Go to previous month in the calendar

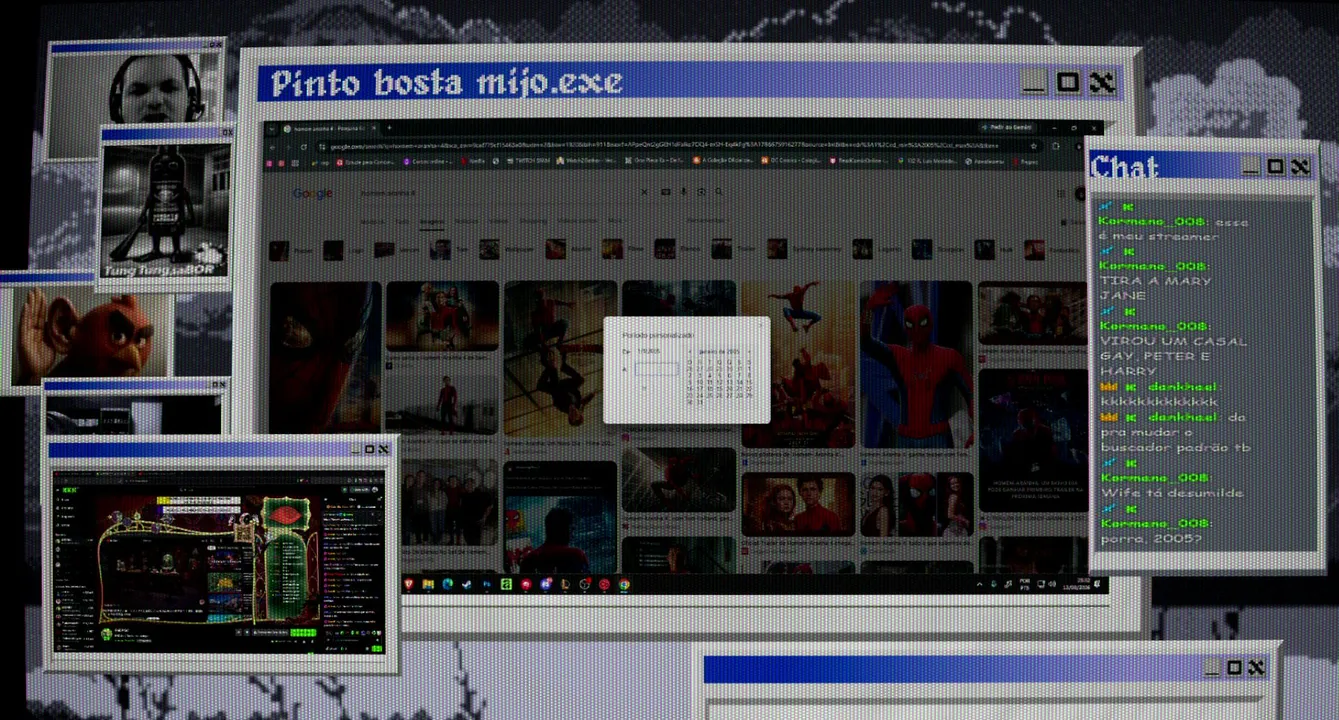click(x=689, y=352)
